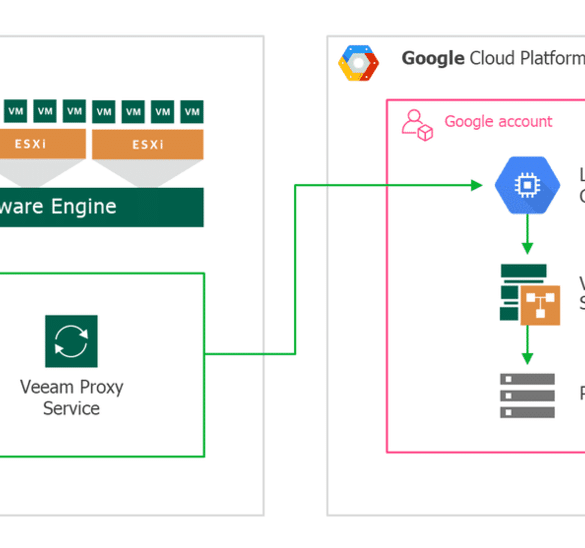Image resolution: width=585 pixels, height=548 pixels.
Task: Select the leftmost VM block
Action: coord(15,111)
